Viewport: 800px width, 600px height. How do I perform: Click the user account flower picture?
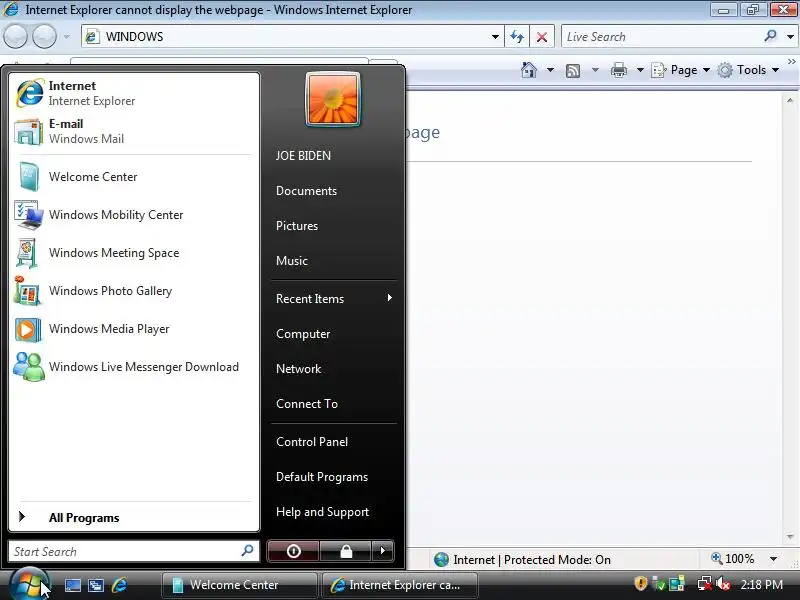click(x=333, y=99)
